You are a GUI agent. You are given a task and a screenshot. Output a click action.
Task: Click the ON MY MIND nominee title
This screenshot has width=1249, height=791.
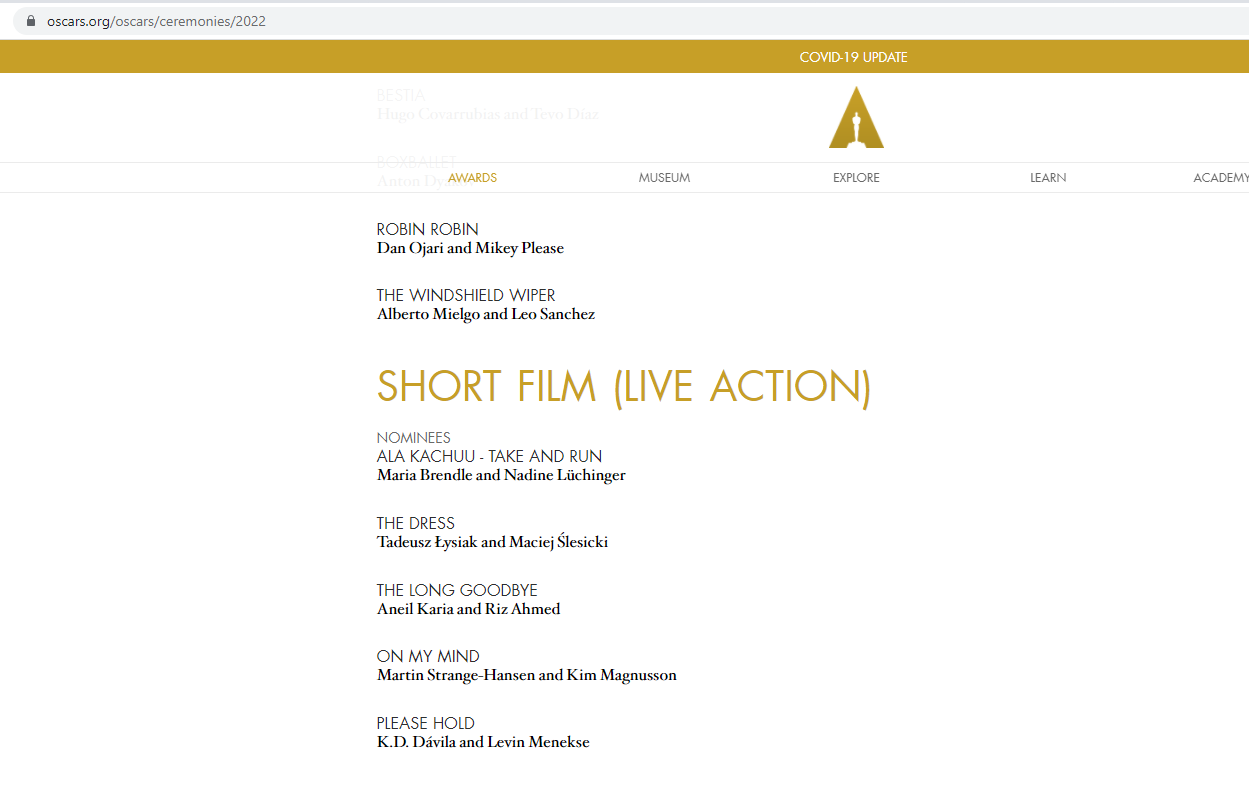428,656
